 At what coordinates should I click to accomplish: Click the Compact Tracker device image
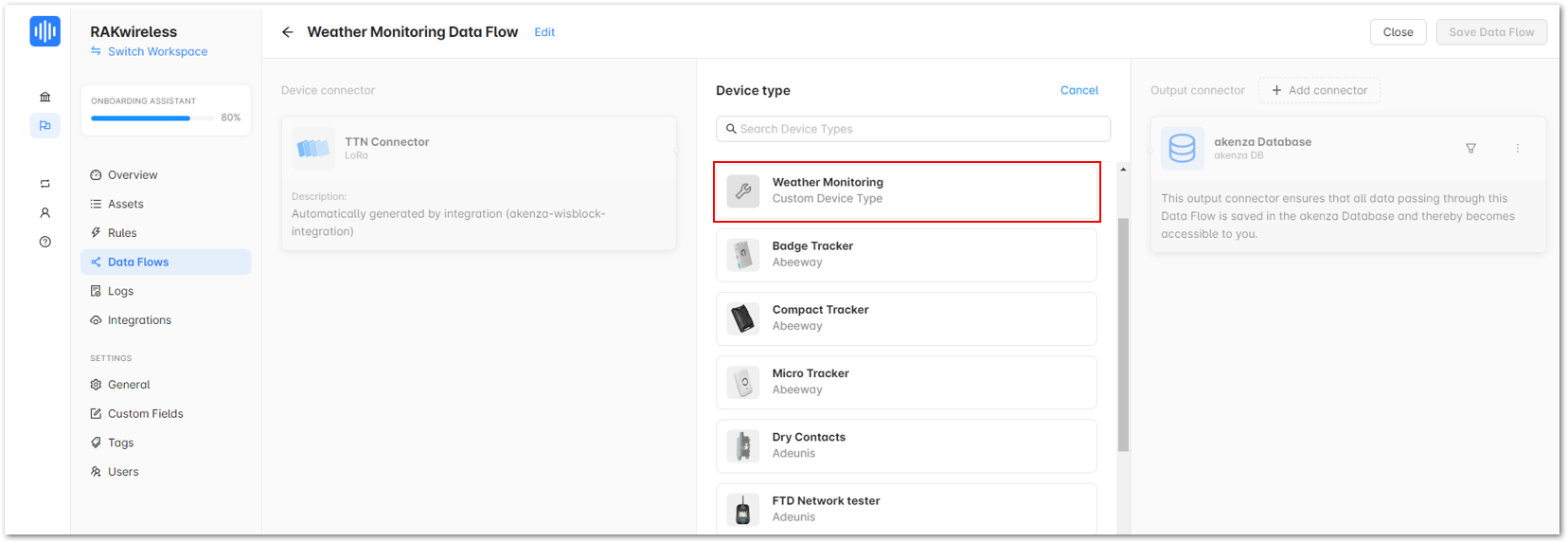point(743,317)
